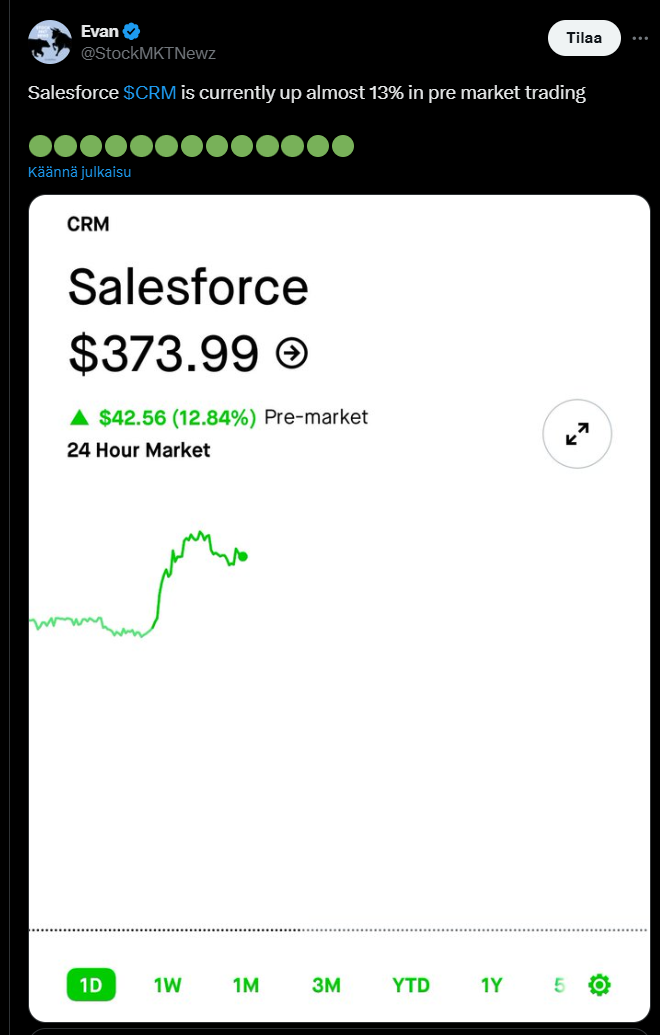660x1035 pixels.
Task: Choose the partially visible 5Y range
Action: pyautogui.click(x=559, y=985)
